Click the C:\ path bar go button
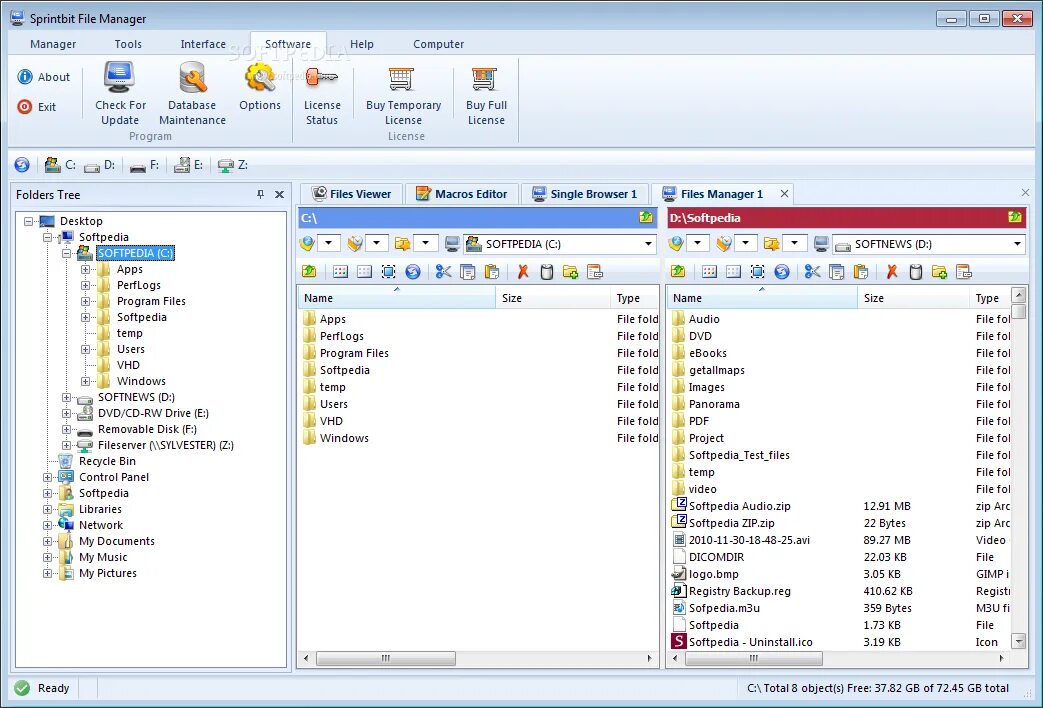The width and height of the screenshot is (1043, 708). pos(646,218)
